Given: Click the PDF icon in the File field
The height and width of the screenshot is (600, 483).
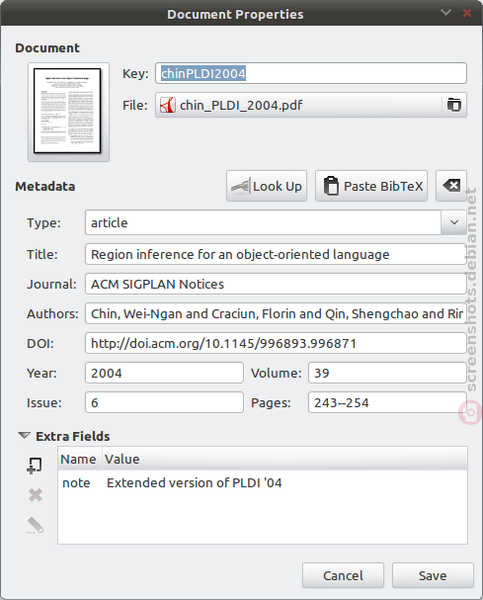Looking at the screenshot, I should [168, 105].
